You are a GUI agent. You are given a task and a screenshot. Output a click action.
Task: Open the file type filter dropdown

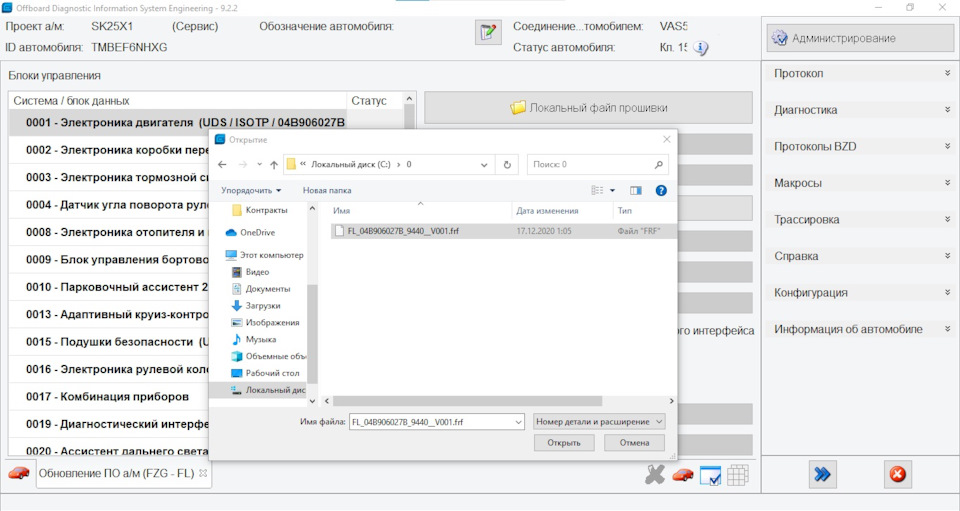[x=599, y=422]
